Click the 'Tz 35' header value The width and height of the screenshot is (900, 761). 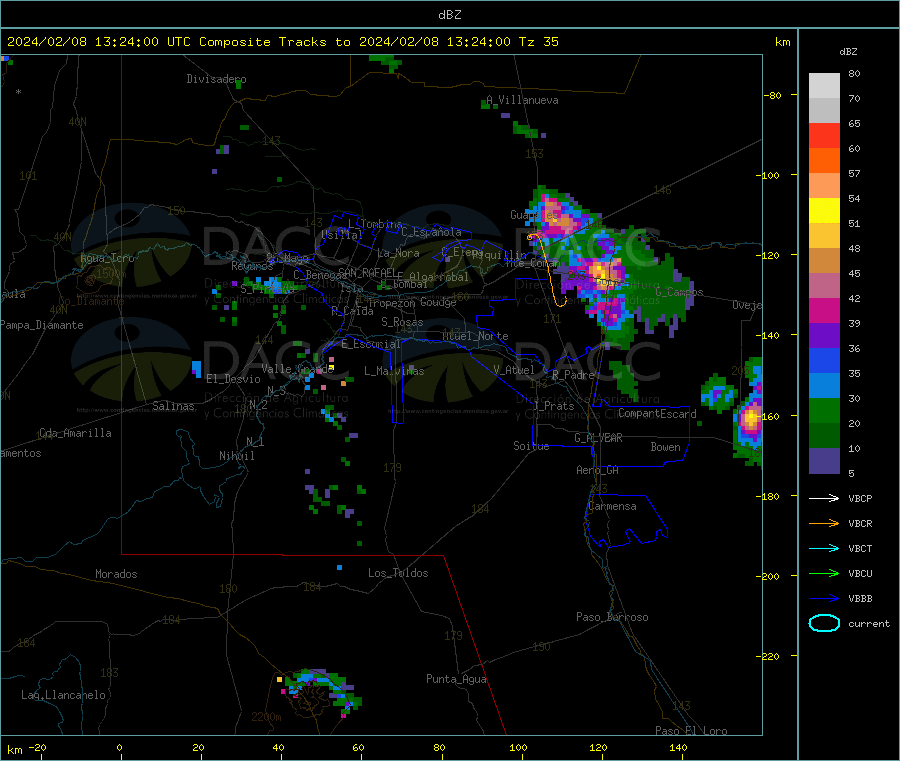[538, 42]
